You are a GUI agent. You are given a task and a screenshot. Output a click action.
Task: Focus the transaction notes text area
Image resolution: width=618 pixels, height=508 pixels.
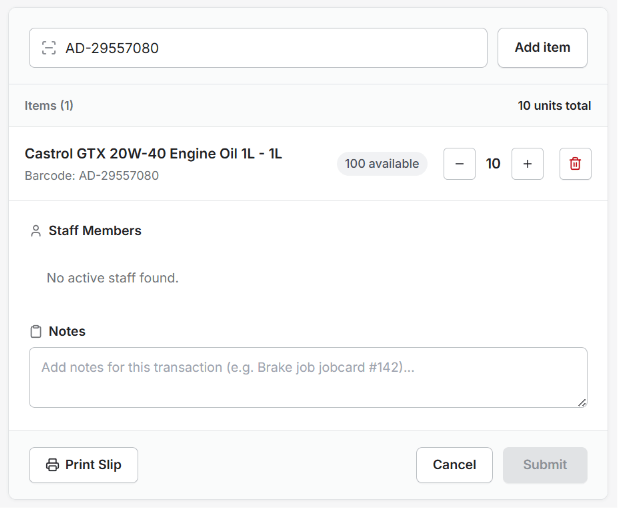click(x=308, y=378)
